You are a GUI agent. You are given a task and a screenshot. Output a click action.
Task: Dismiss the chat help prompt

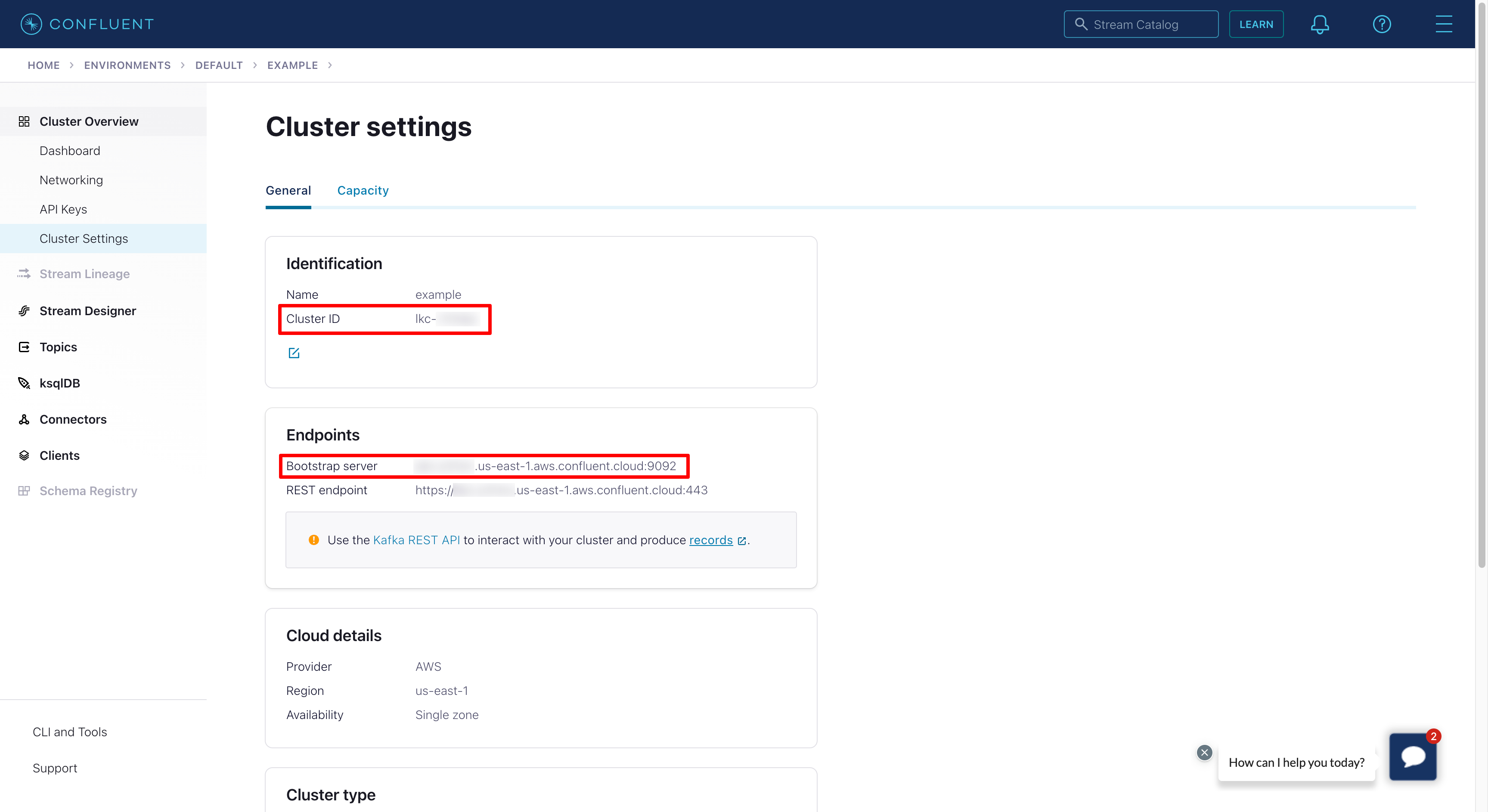point(1204,753)
